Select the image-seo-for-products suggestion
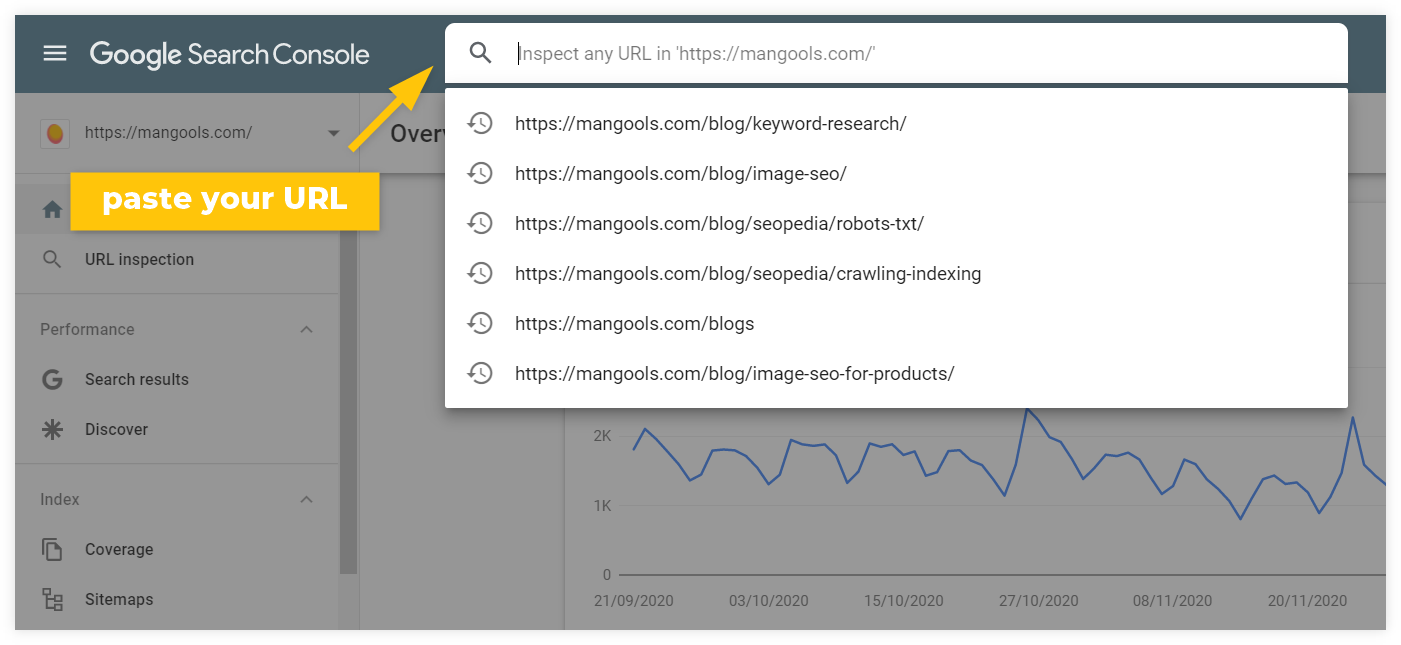 pos(734,373)
